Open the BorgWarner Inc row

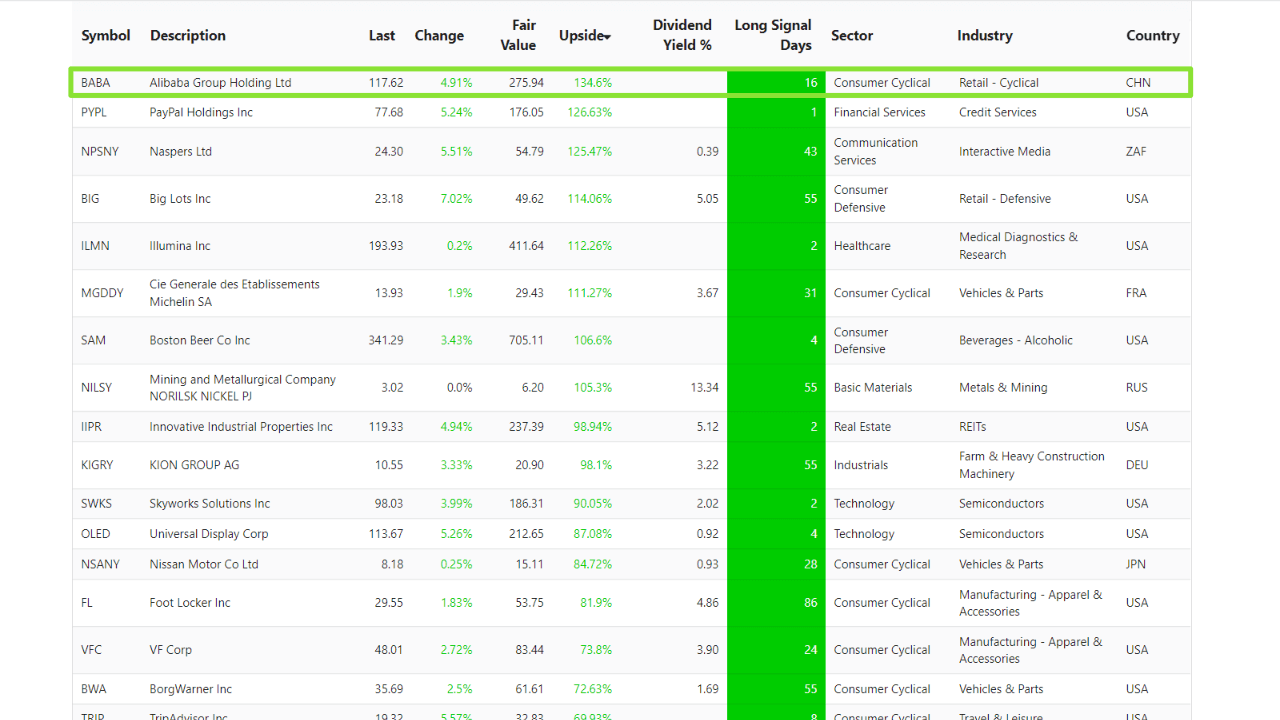(x=191, y=690)
